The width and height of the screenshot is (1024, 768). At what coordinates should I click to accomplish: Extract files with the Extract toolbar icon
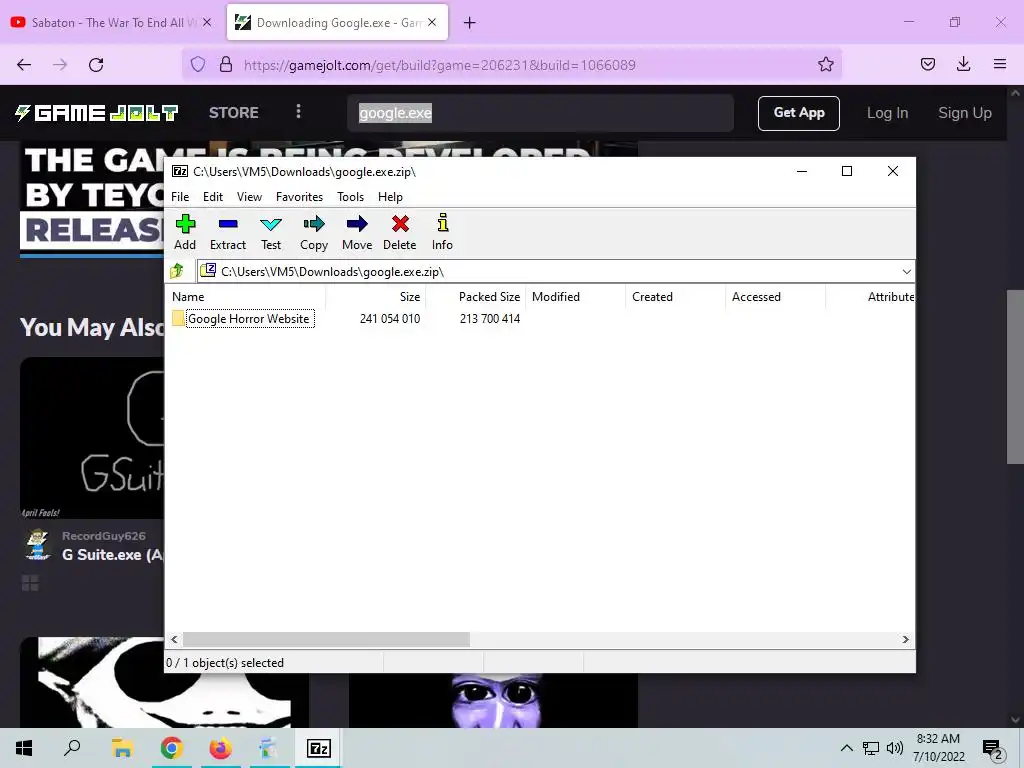pyautogui.click(x=228, y=232)
